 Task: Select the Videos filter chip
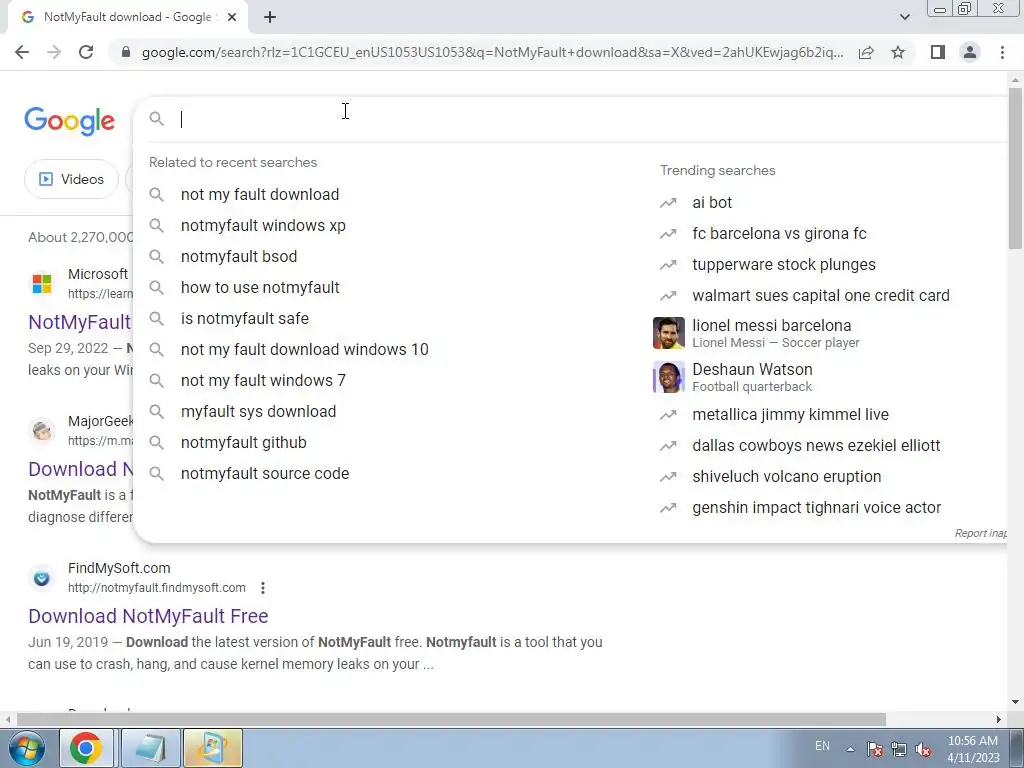[x=71, y=179]
